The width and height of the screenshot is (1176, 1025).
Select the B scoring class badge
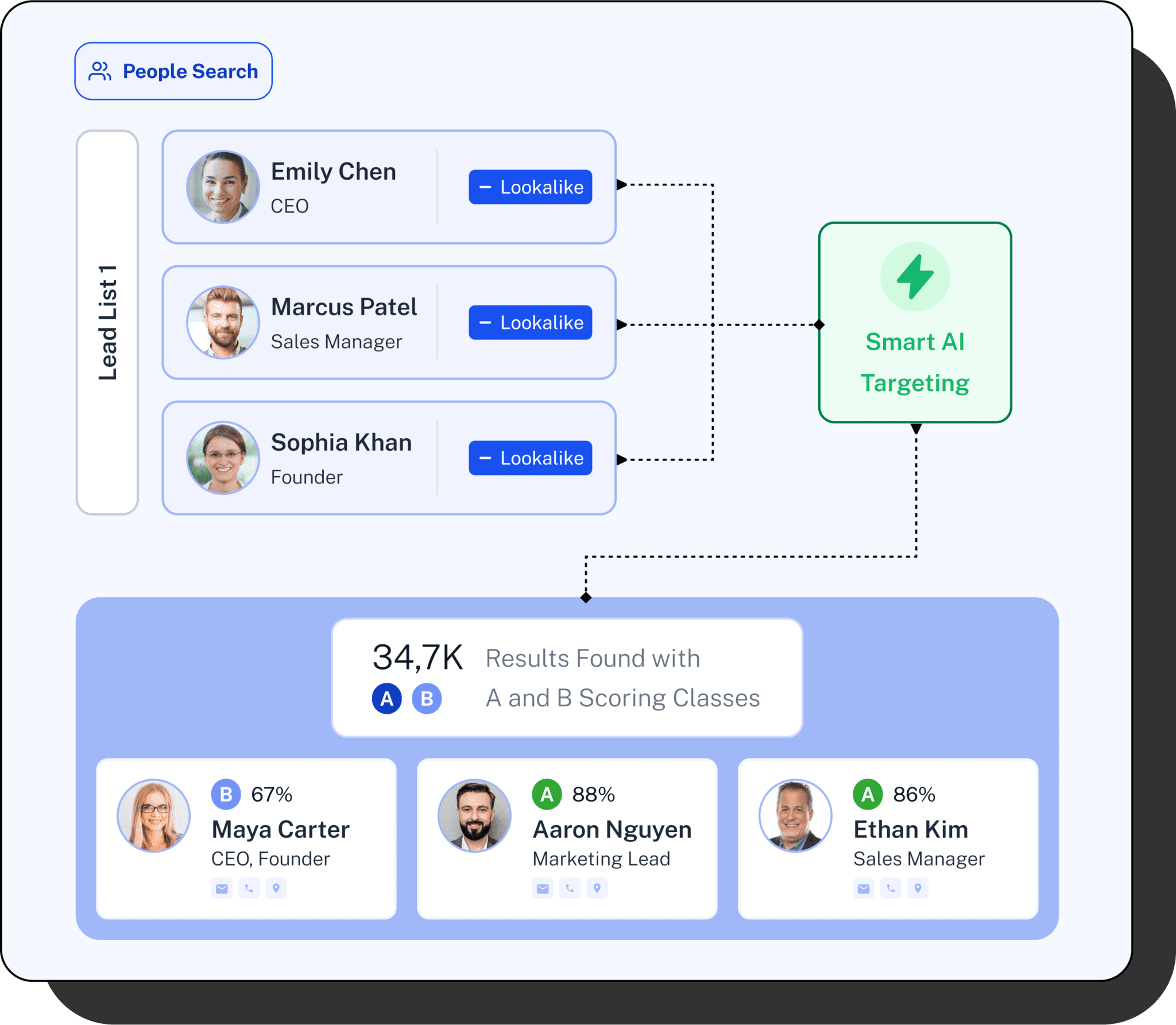tap(425, 698)
